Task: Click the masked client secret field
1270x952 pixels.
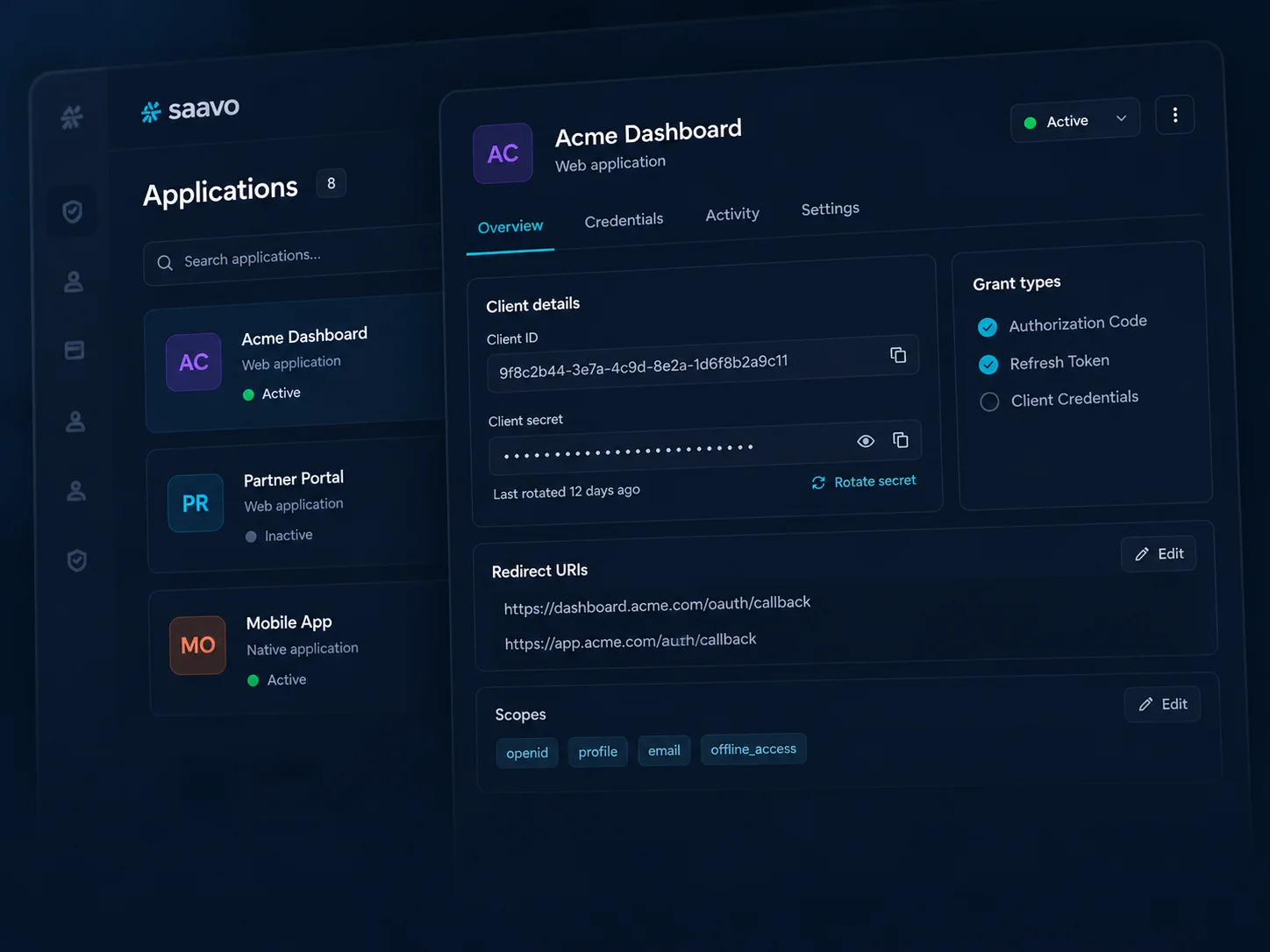Action: click(705, 447)
